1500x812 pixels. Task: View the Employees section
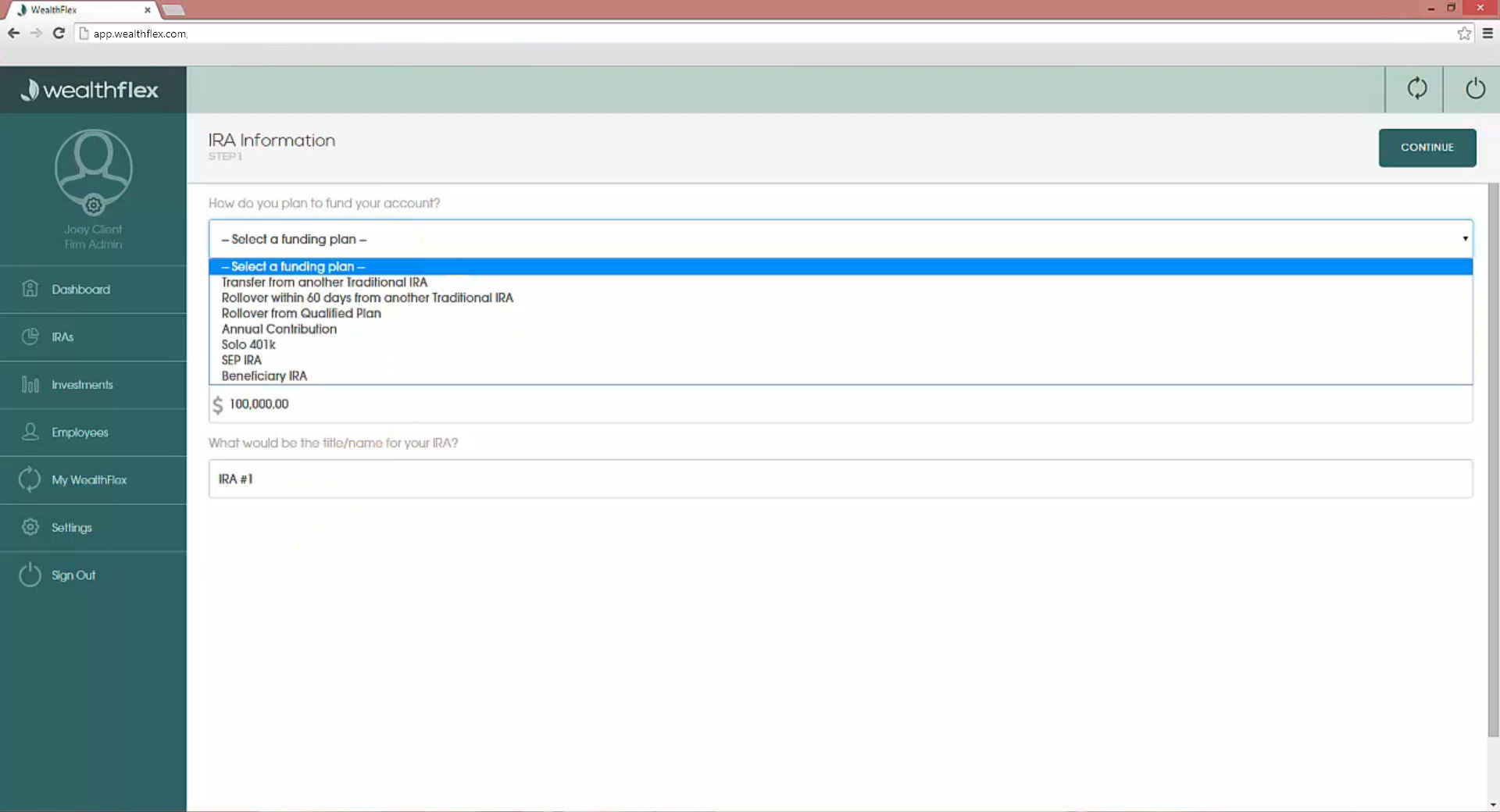79,432
